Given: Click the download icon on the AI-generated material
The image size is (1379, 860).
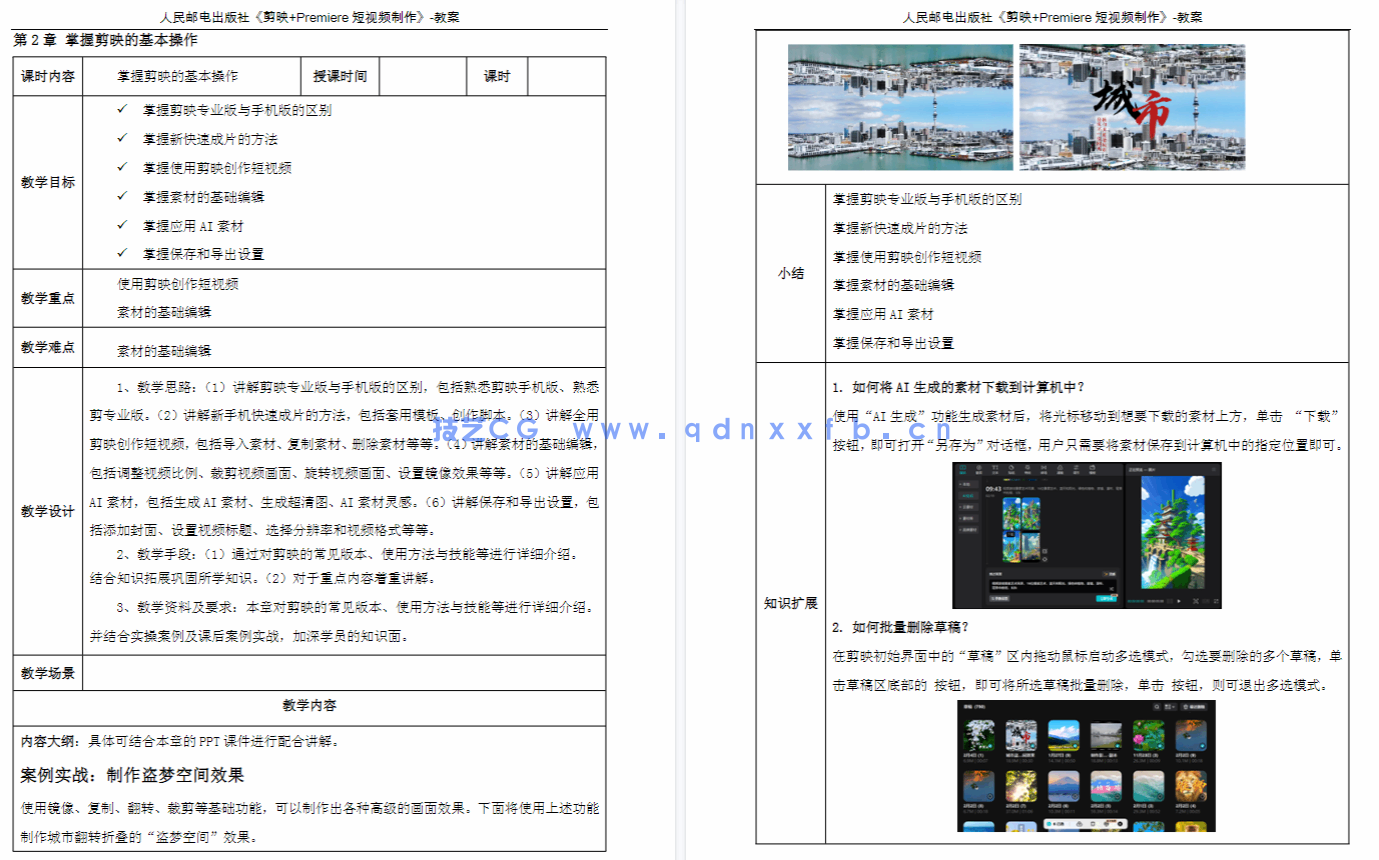Looking at the screenshot, I should 1044,550.
